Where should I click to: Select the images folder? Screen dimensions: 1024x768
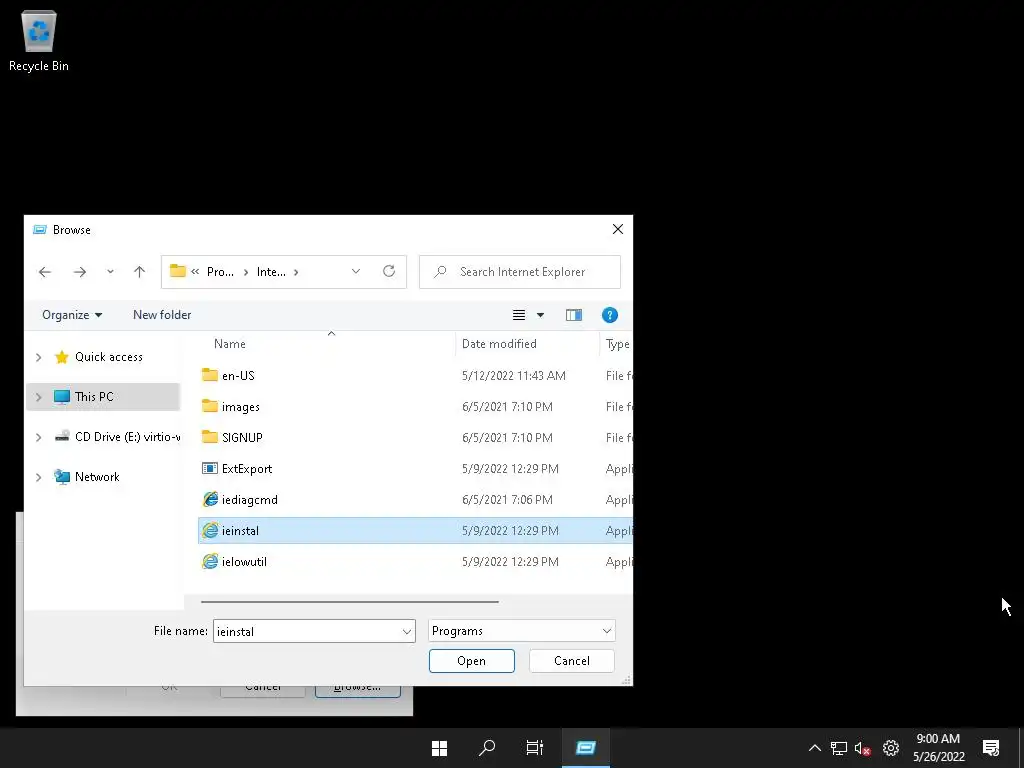click(240, 407)
